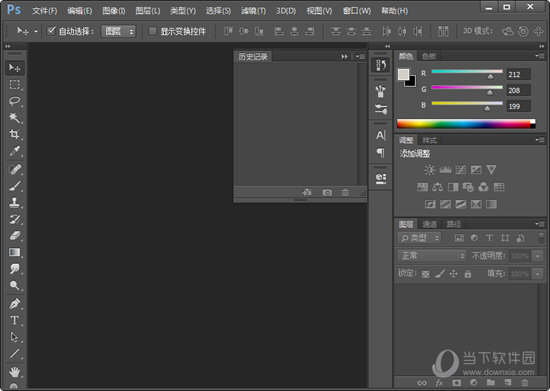Viewport: 550px width, 391px height.
Task: Click the G value field 208
Action: 518,90
